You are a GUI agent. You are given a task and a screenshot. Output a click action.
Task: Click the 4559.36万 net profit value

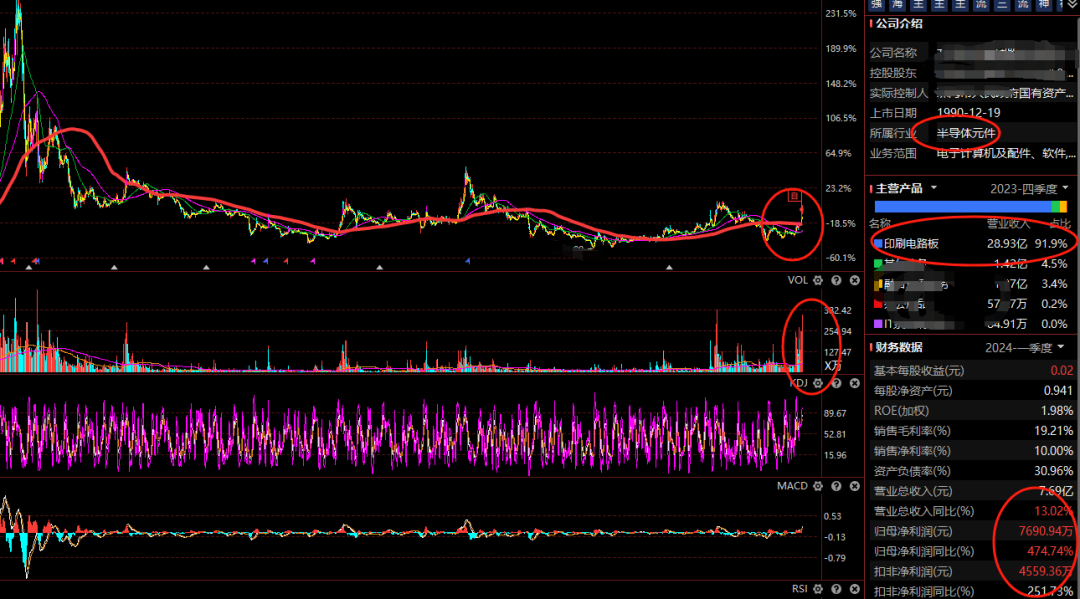tap(1046, 571)
